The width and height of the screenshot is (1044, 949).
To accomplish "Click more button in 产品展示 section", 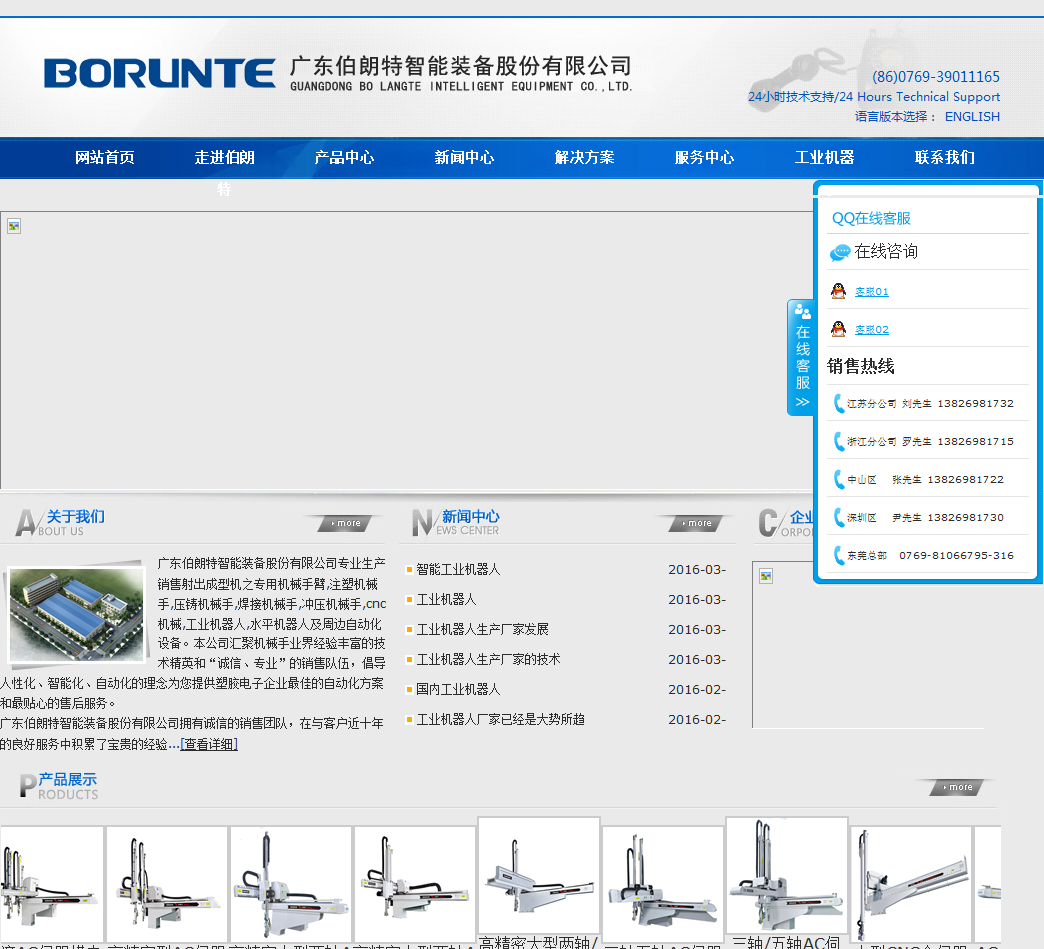I will coord(957,787).
